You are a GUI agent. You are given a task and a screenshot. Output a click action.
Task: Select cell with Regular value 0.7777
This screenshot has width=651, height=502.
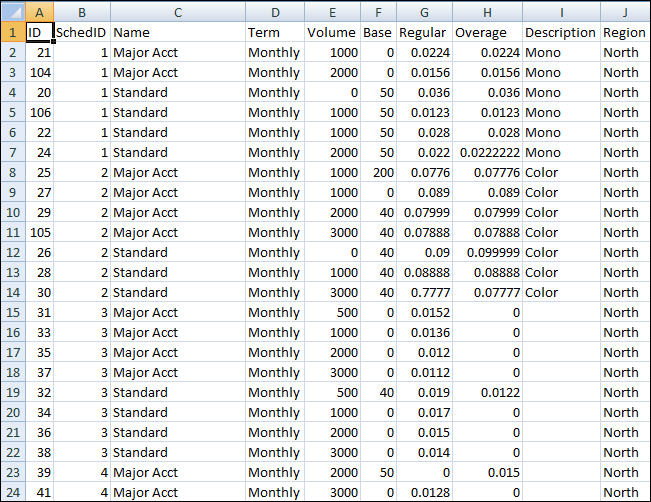[x=424, y=292]
